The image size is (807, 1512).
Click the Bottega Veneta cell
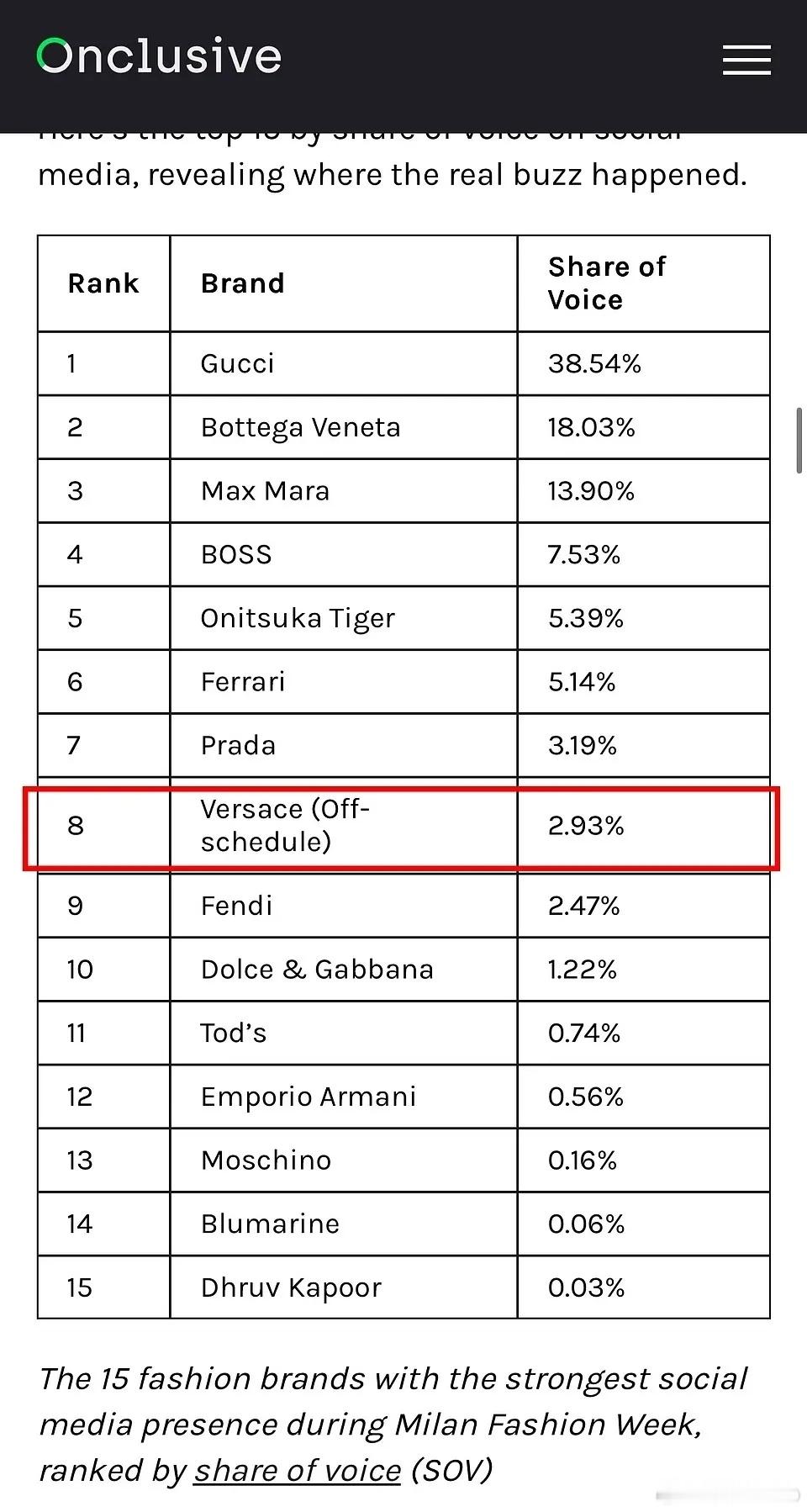pos(300,427)
